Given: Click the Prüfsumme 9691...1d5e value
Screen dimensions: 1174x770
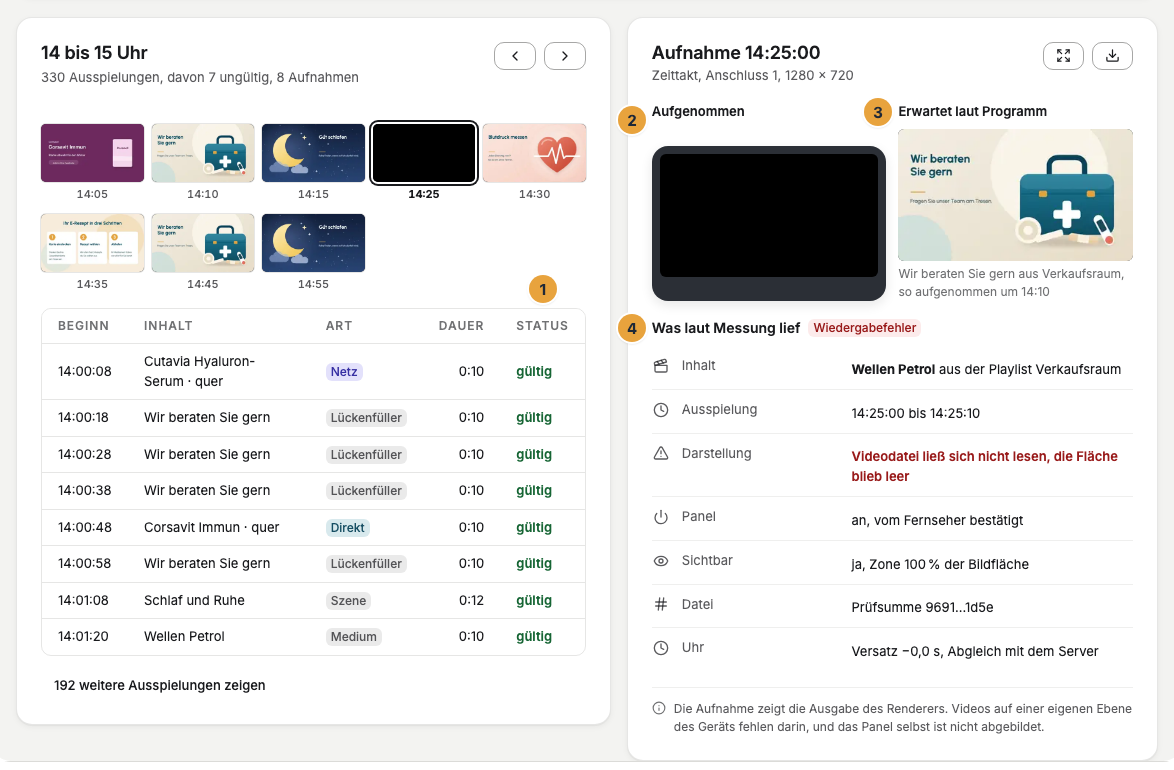Looking at the screenshot, I should (922, 607).
